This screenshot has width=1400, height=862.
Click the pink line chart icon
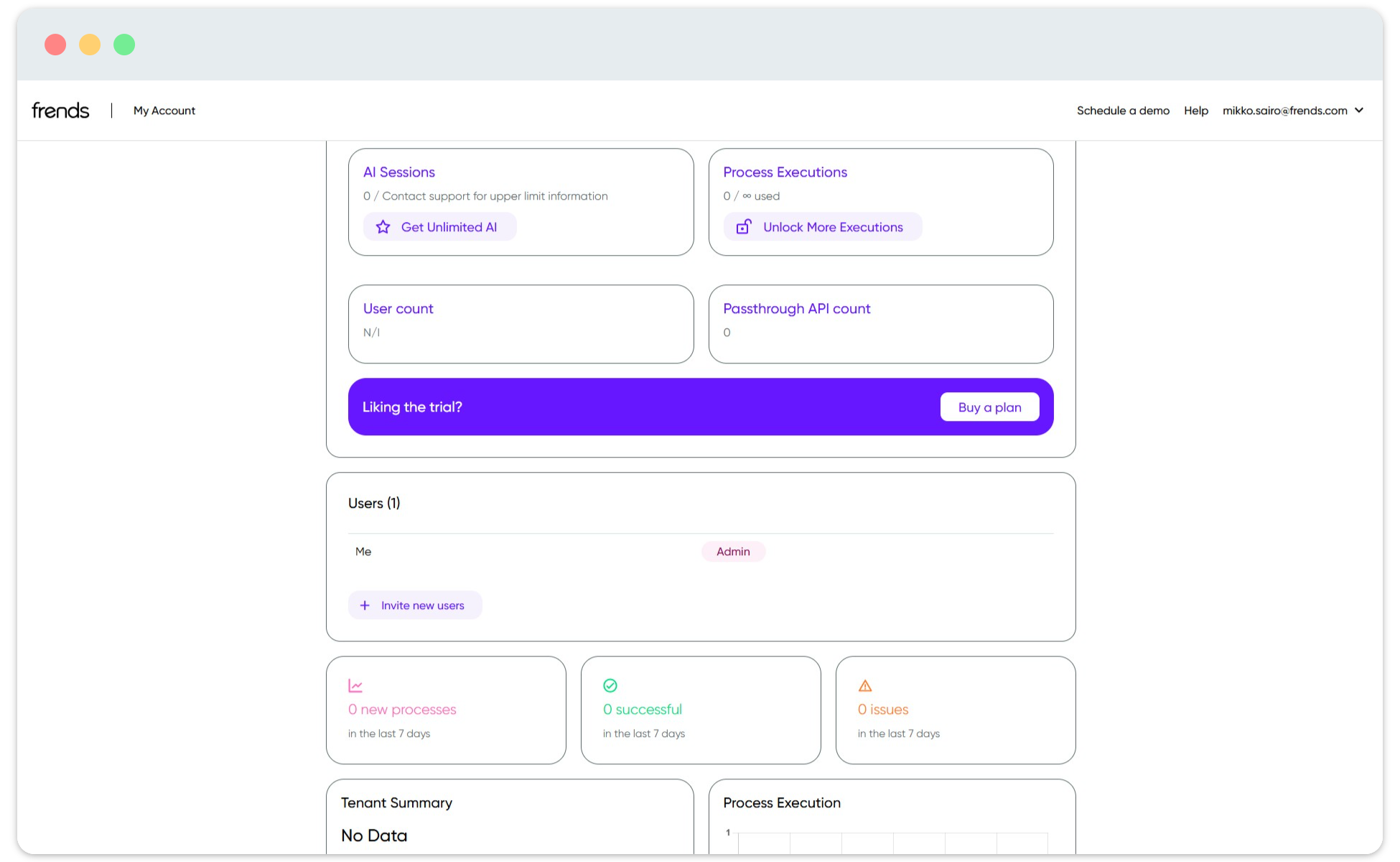355,686
